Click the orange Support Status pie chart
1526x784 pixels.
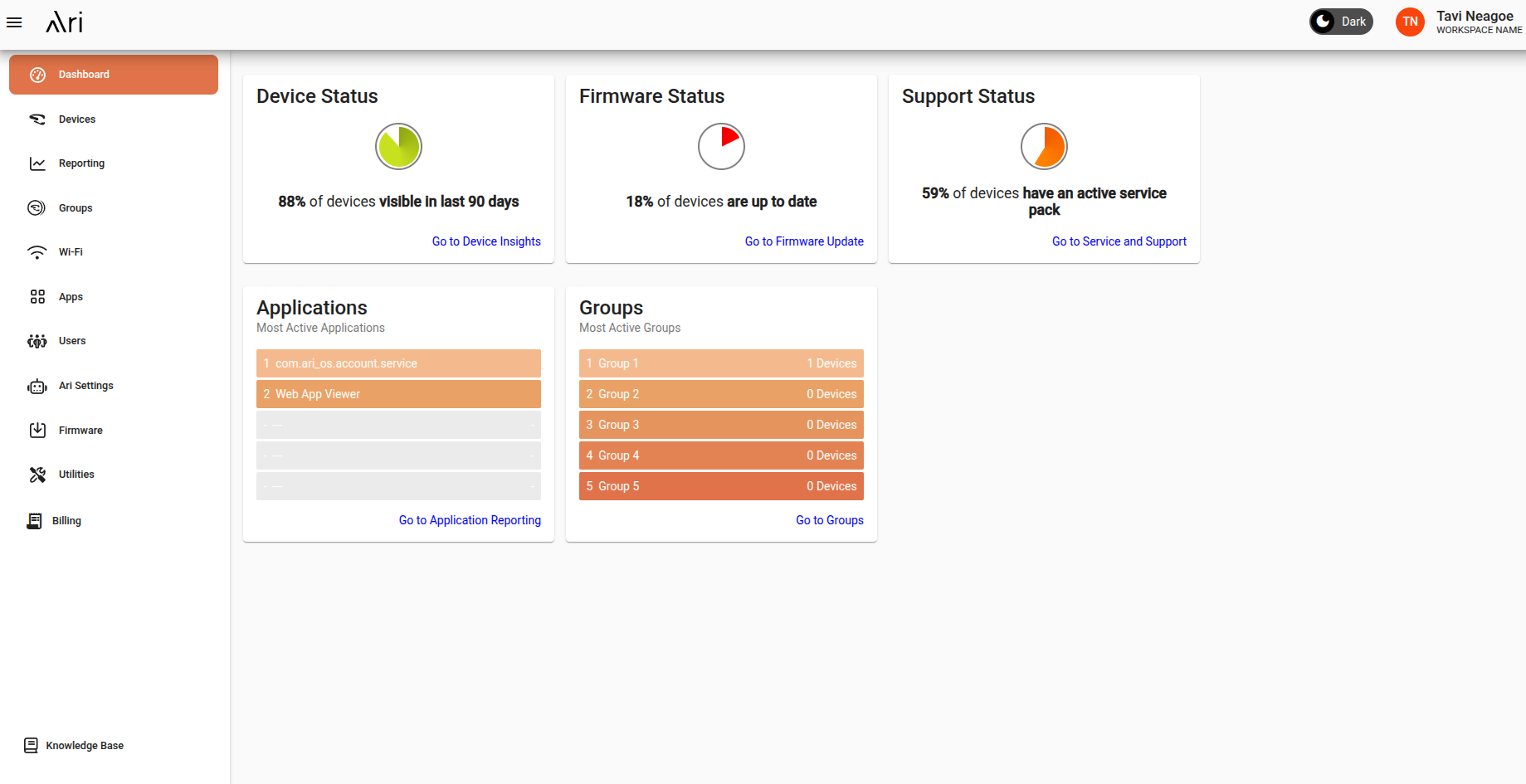1044,147
